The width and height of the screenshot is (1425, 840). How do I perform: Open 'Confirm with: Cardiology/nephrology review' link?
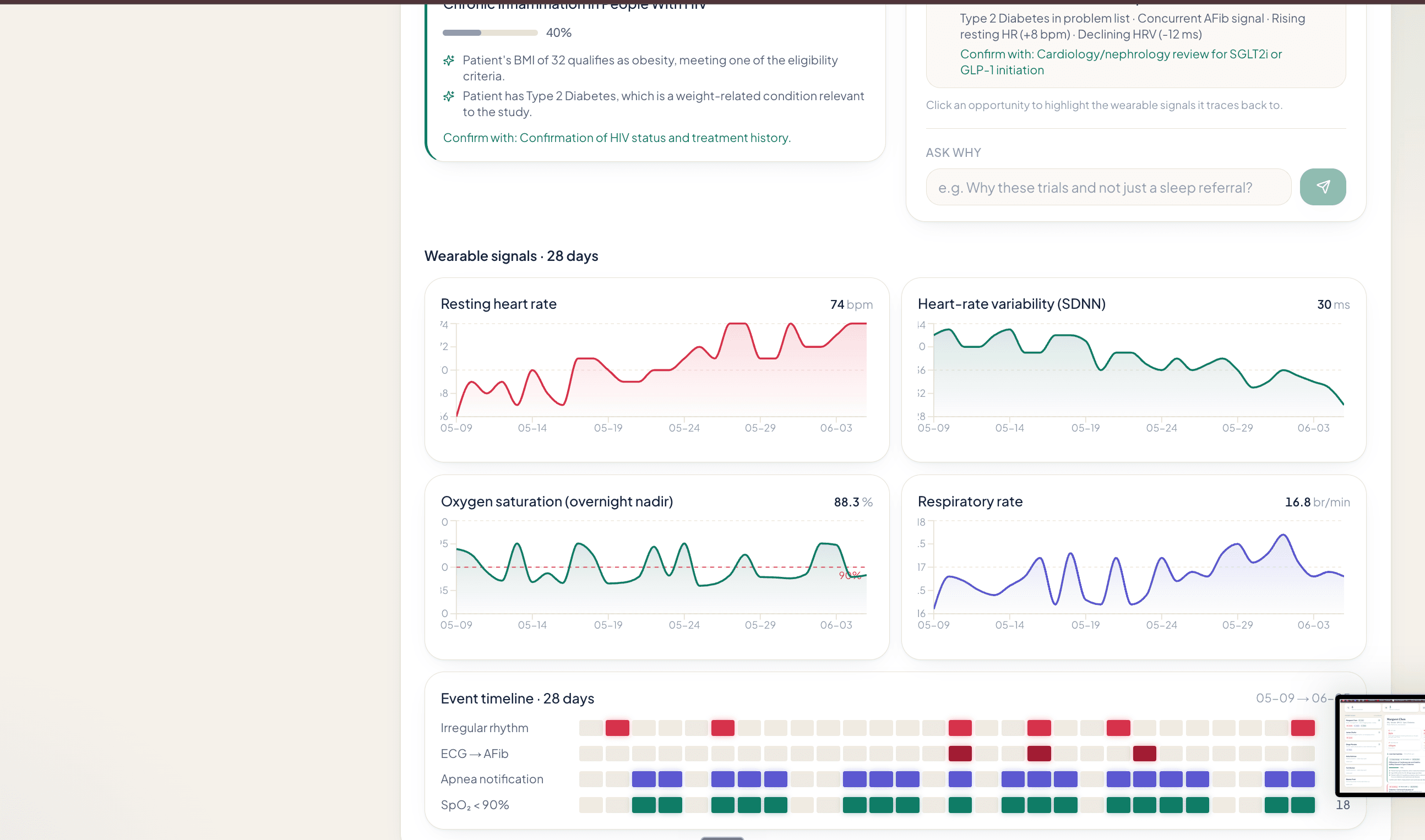[x=1121, y=62]
